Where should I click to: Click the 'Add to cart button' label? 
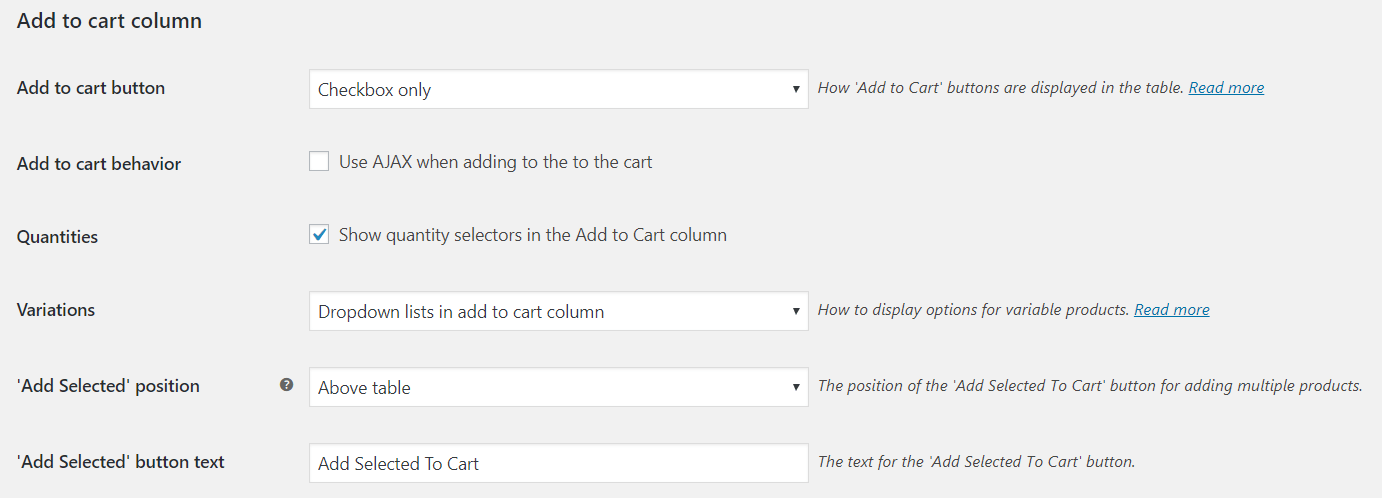(x=91, y=88)
